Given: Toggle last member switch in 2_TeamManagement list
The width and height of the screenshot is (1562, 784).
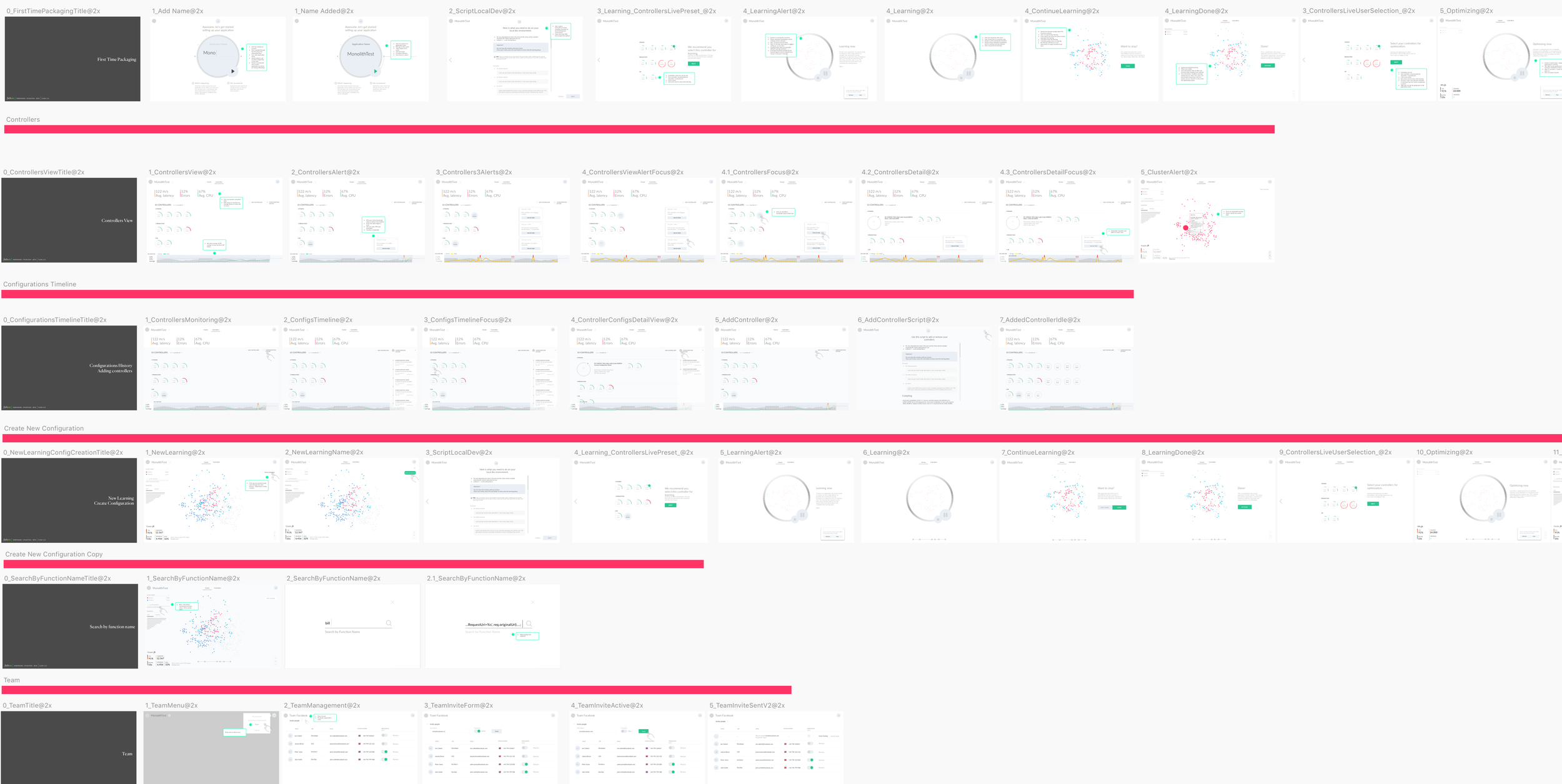Looking at the screenshot, I should 385,760.
